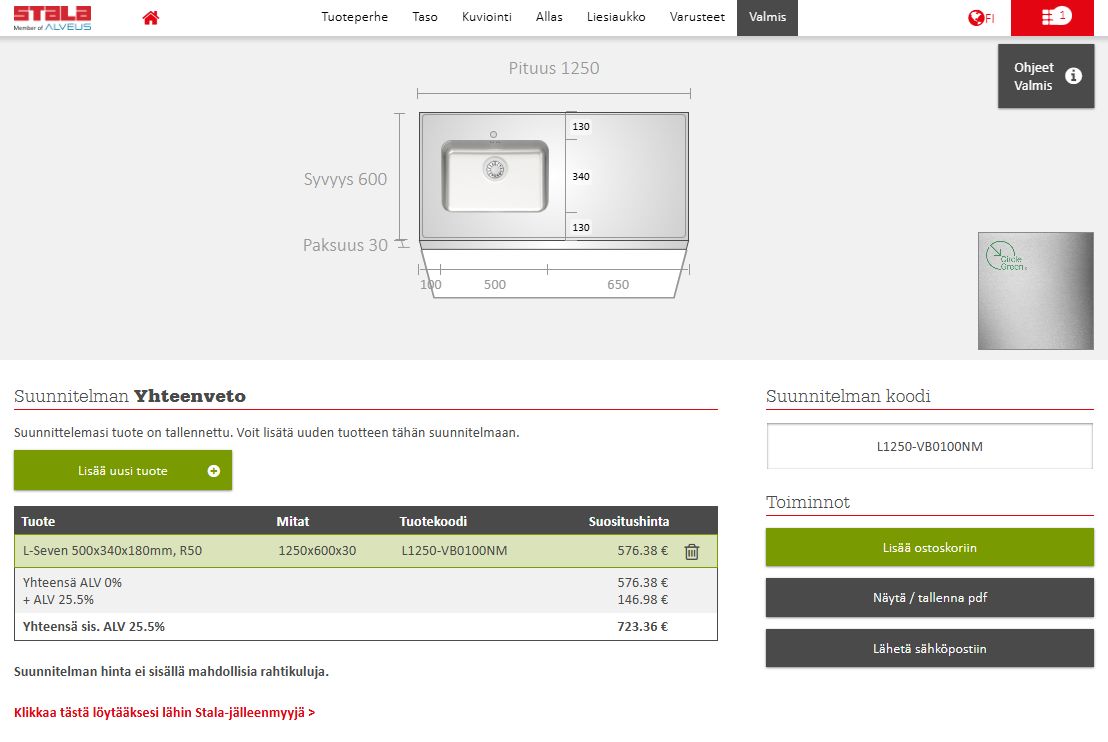The image size is (1108, 742).
Task: Select the L-Seven 500x340x180mm, R50 row
Action: [366, 550]
